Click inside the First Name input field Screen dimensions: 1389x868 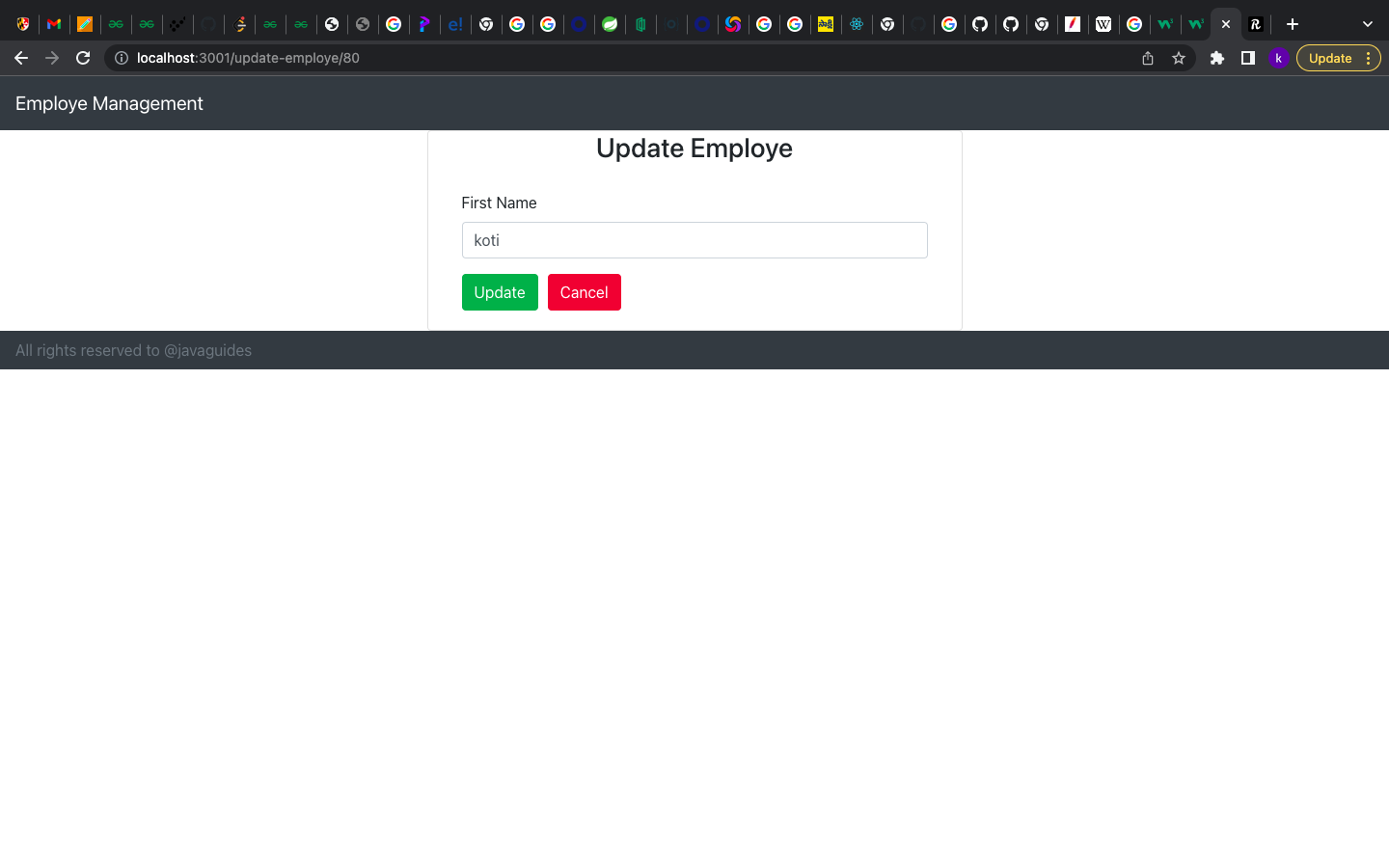click(x=694, y=240)
